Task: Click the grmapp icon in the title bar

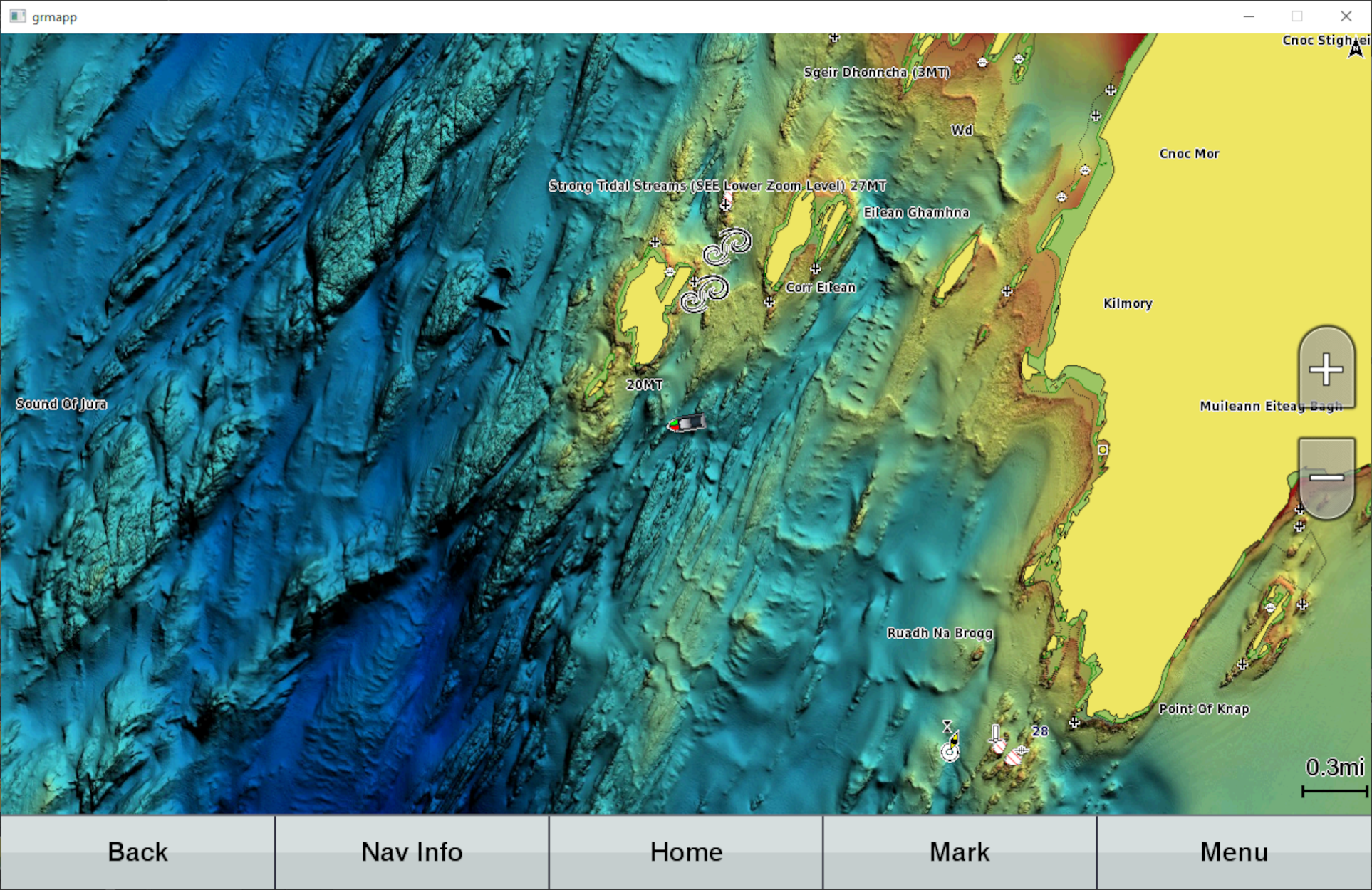Action: pyautogui.click(x=19, y=16)
